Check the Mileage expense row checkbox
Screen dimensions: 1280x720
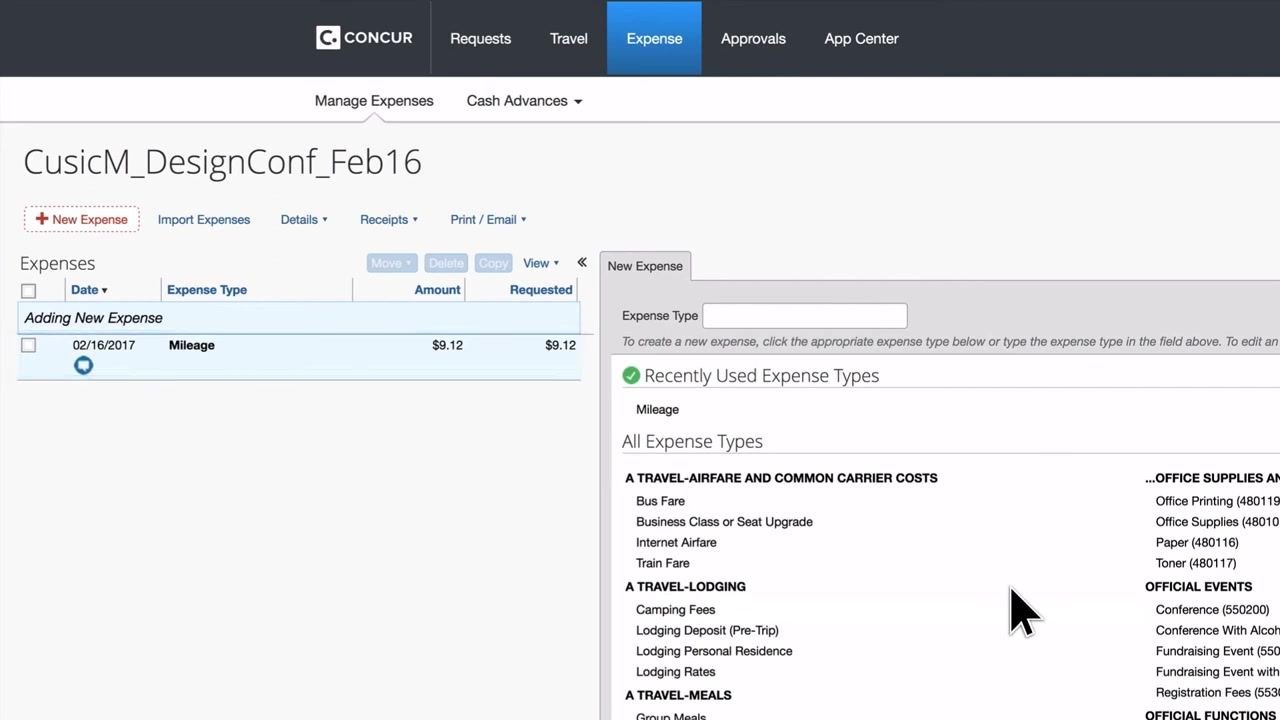[28, 345]
